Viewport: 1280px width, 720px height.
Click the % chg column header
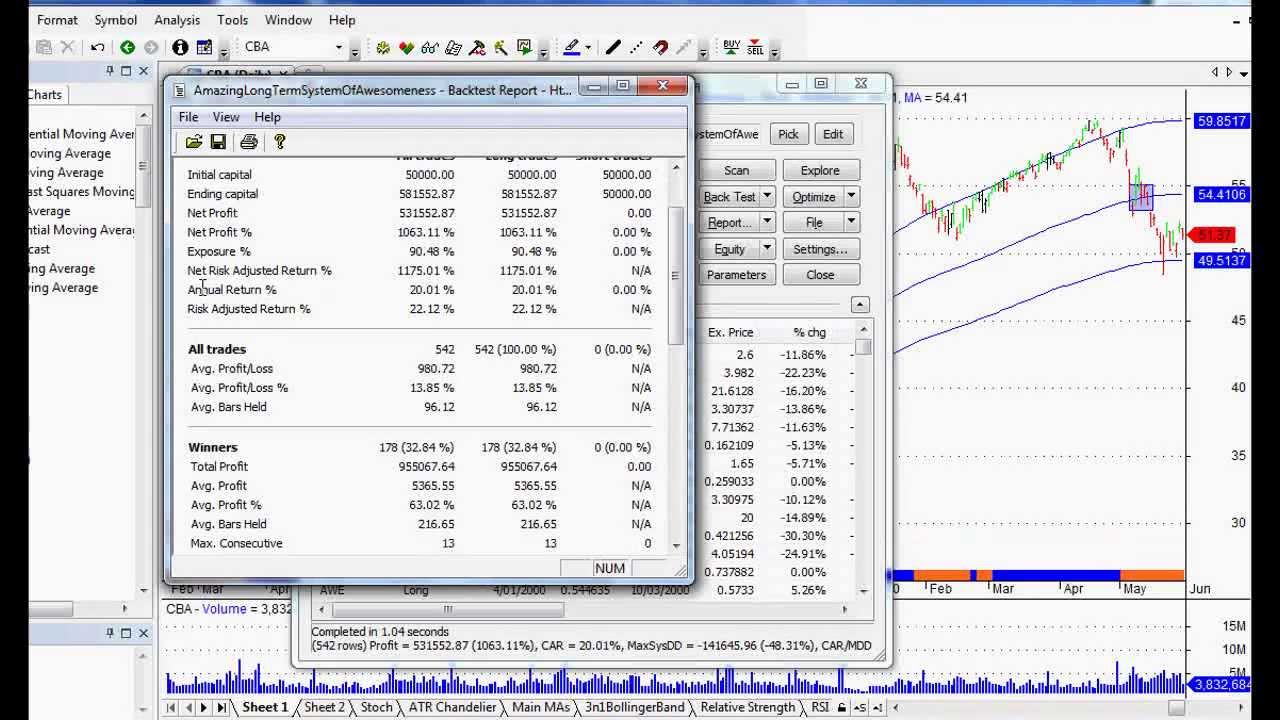809,332
